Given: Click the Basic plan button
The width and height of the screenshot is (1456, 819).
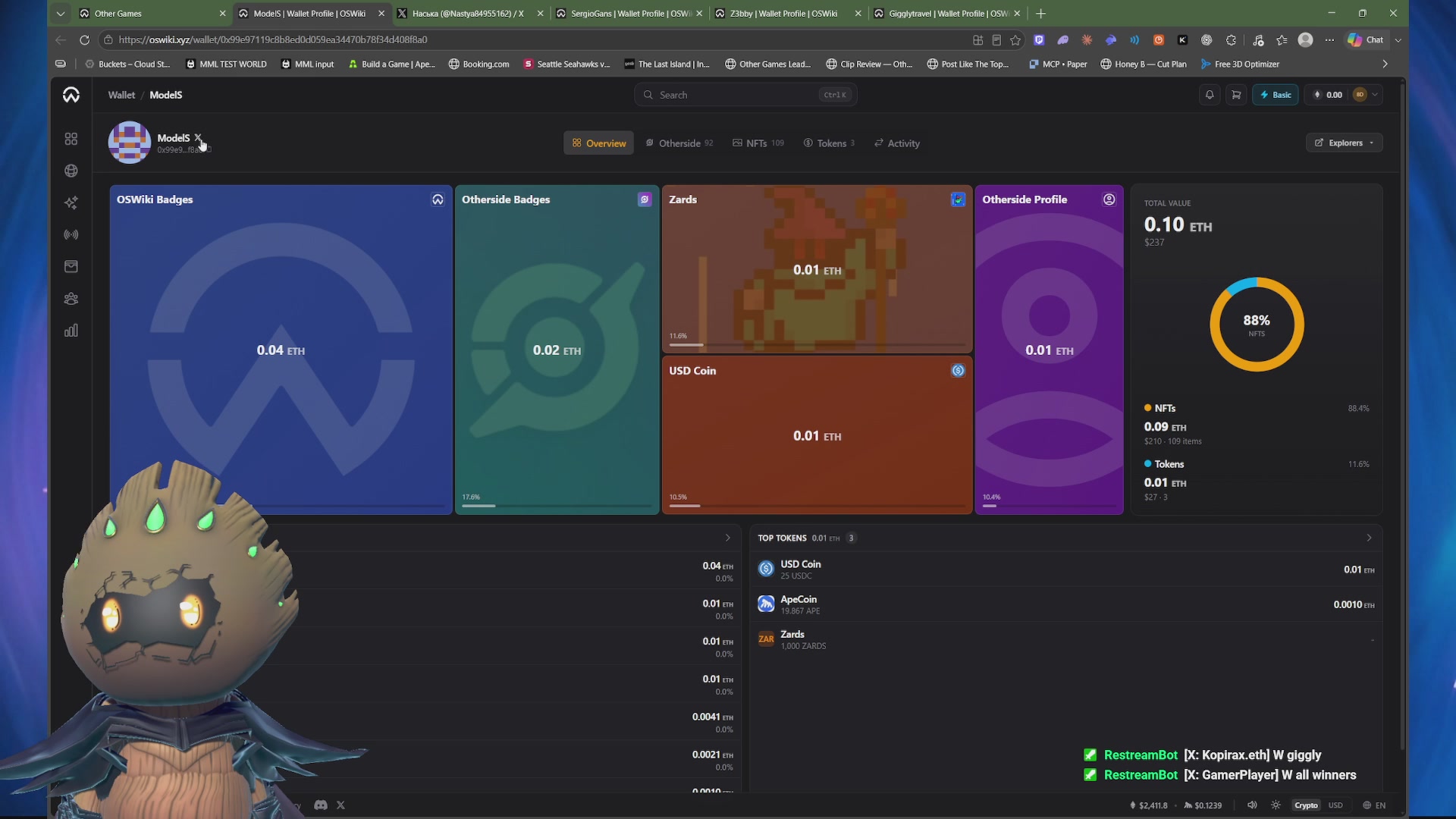Looking at the screenshot, I should (x=1276, y=95).
